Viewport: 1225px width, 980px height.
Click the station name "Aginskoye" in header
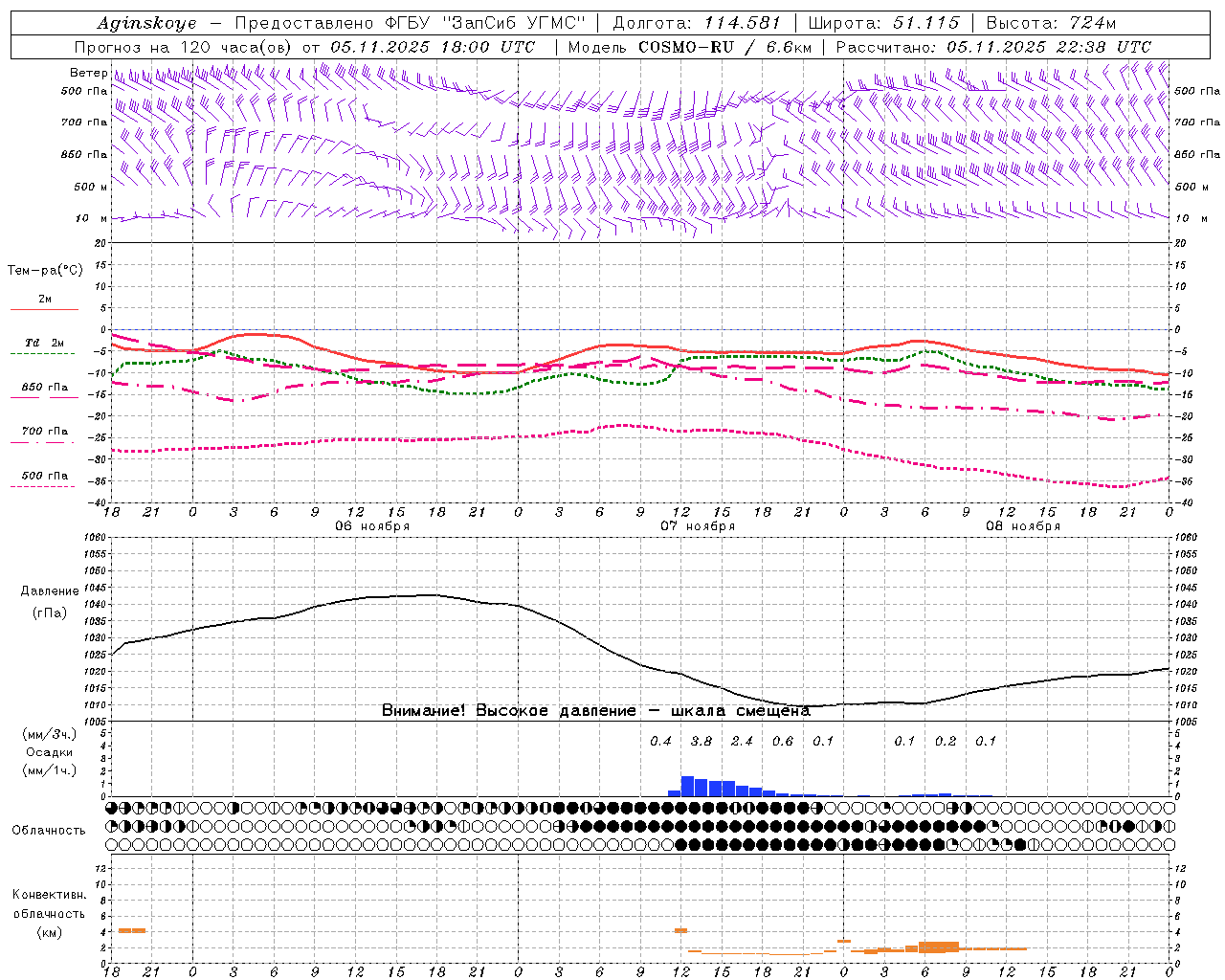(147, 23)
